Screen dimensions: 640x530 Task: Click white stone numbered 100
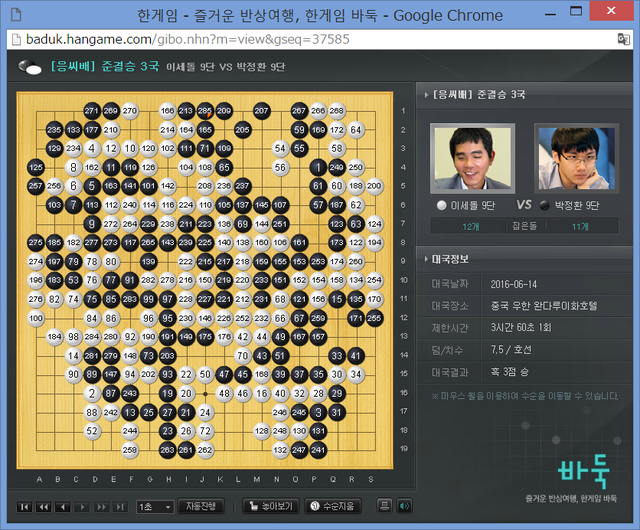point(36,318)
